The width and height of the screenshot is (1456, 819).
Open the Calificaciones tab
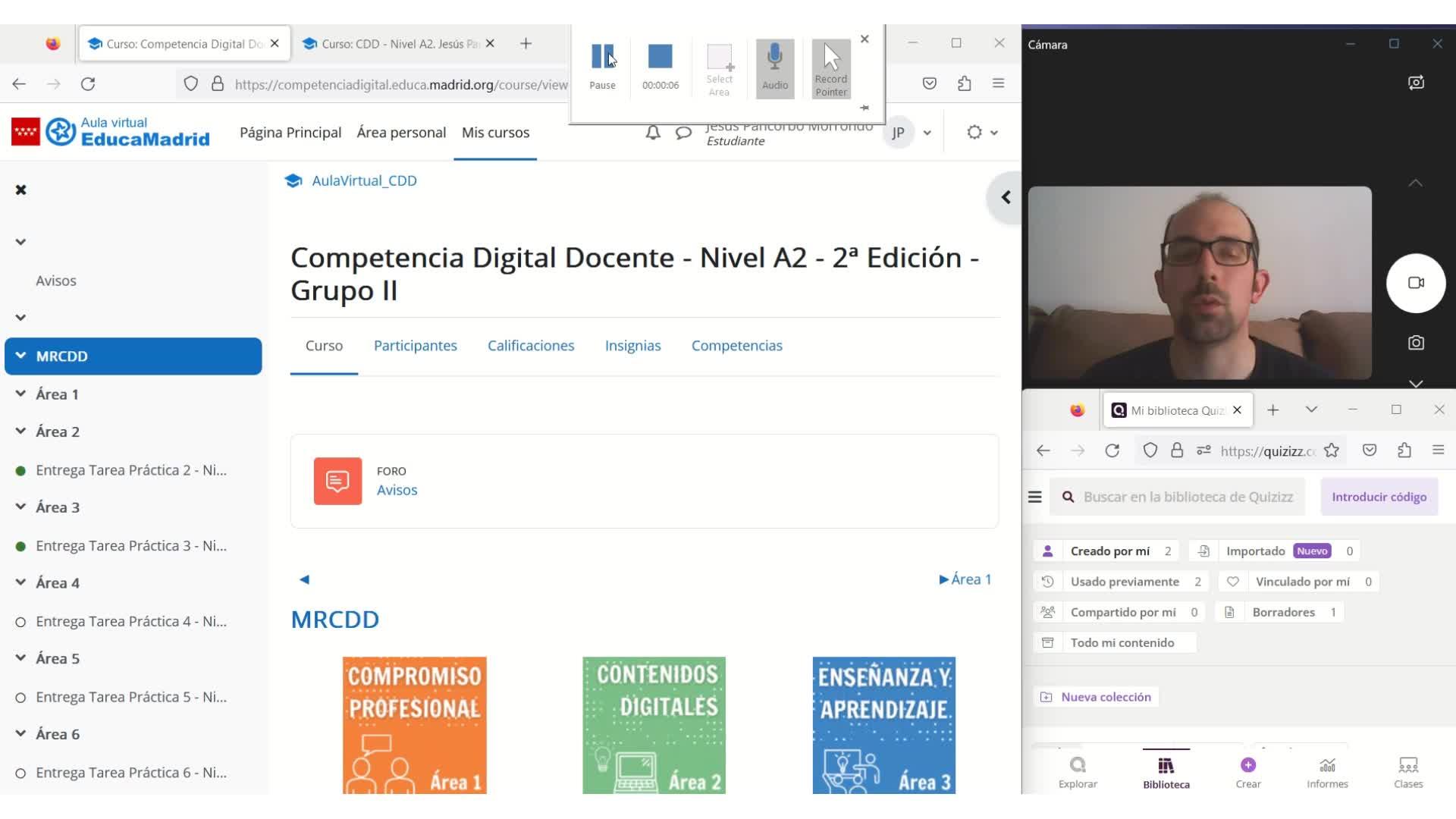pyautogui.click(x=530, y=346)
